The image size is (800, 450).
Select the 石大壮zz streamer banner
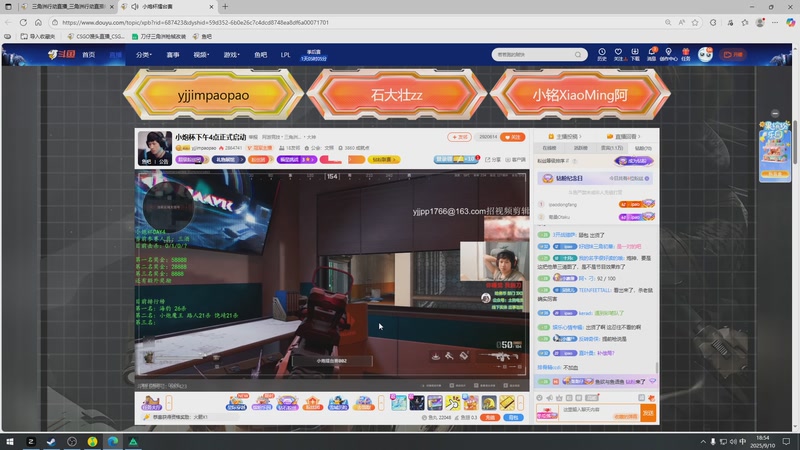[396, 95]
